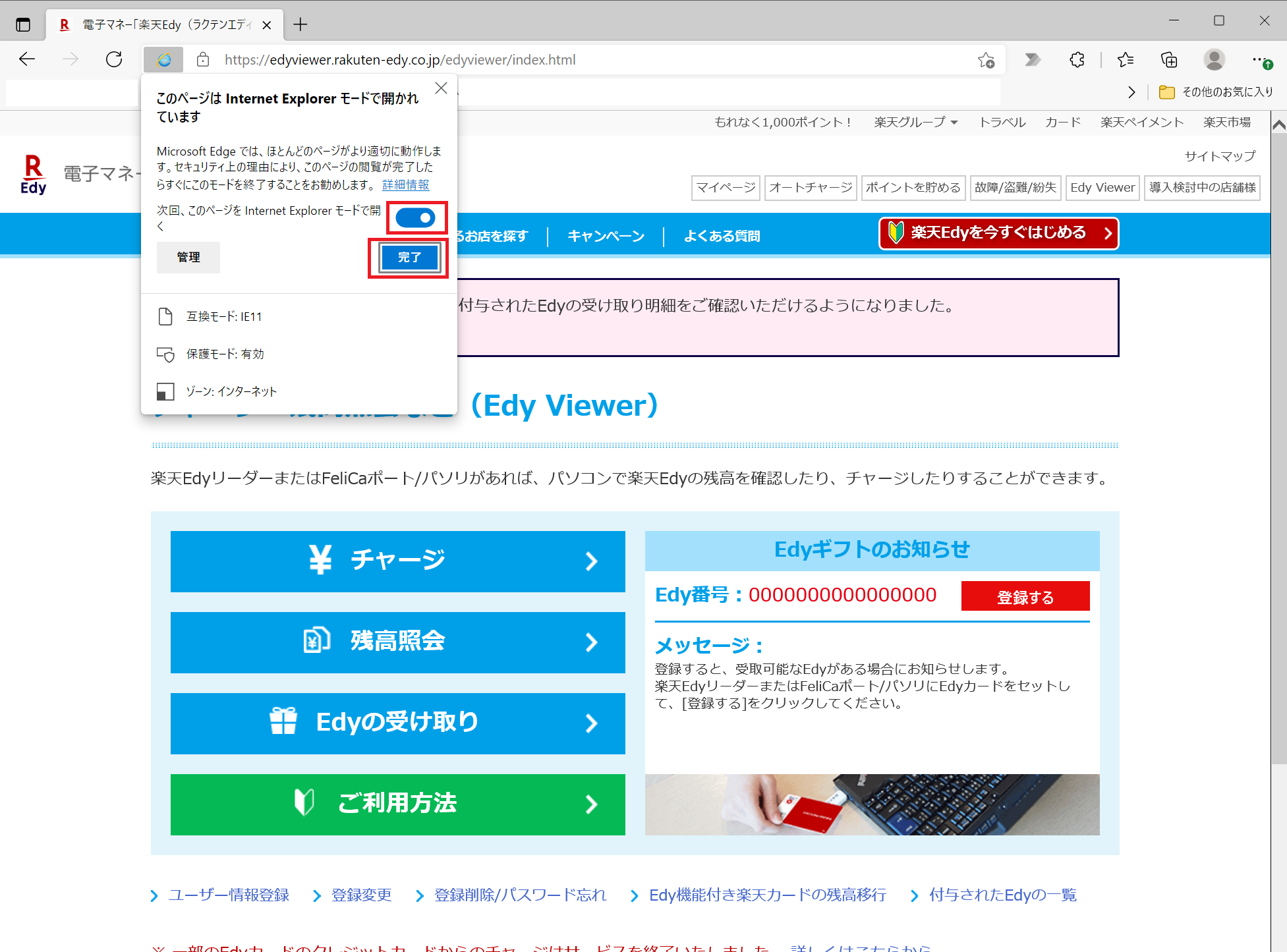Toggle open in Internet Explorer mode next time
The image size is (1287, 952).
415,217
